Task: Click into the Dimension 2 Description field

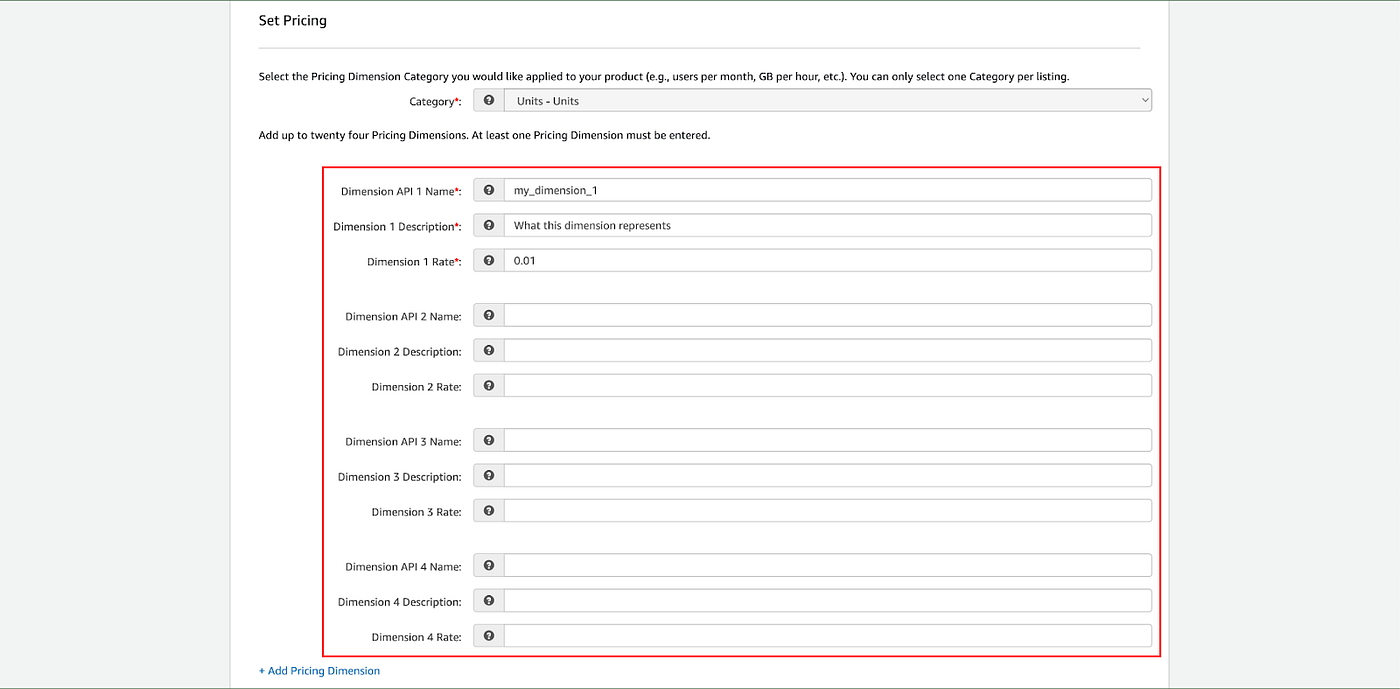Action: point(828,350)
